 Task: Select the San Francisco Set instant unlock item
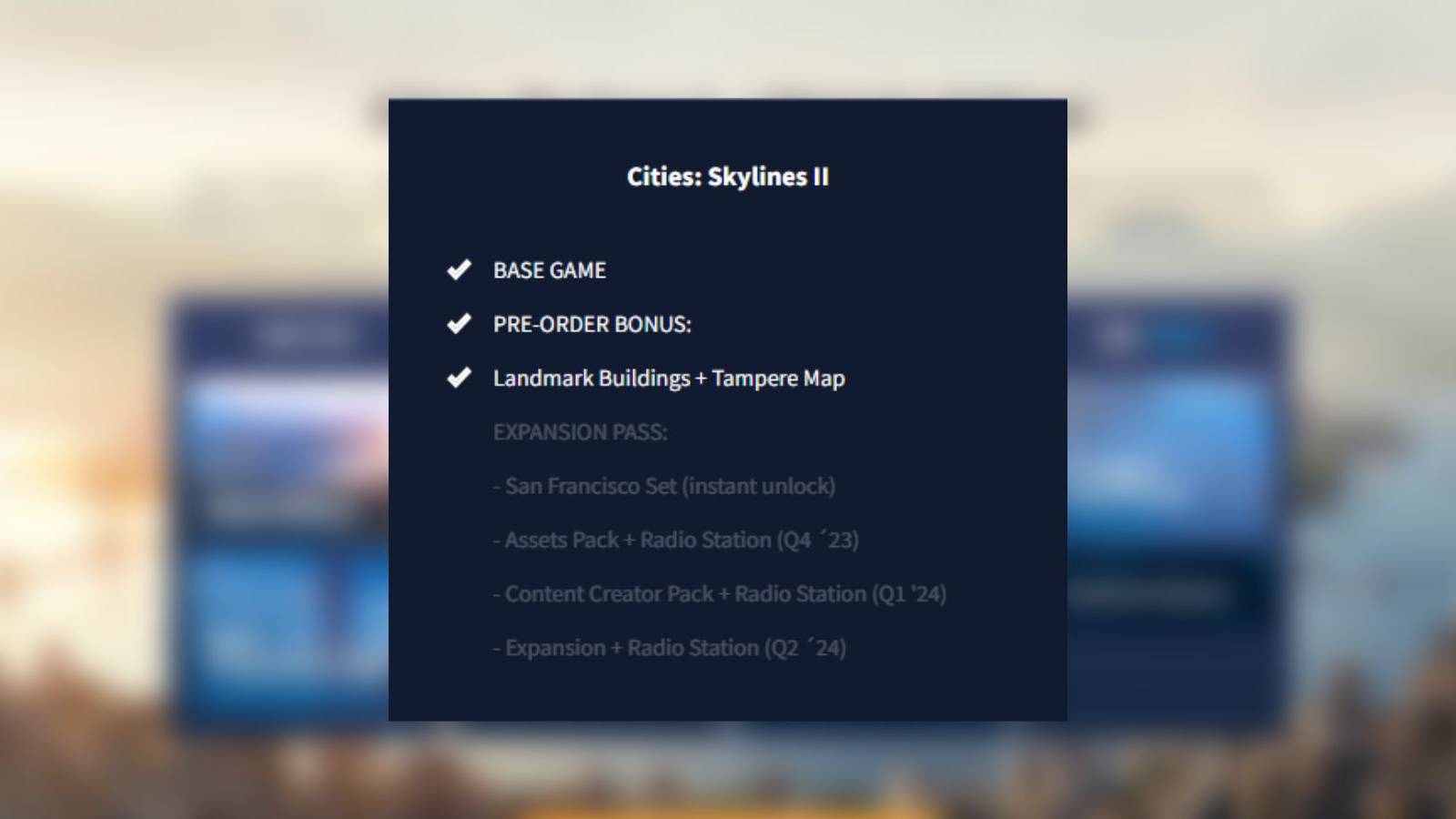(664, 486)
